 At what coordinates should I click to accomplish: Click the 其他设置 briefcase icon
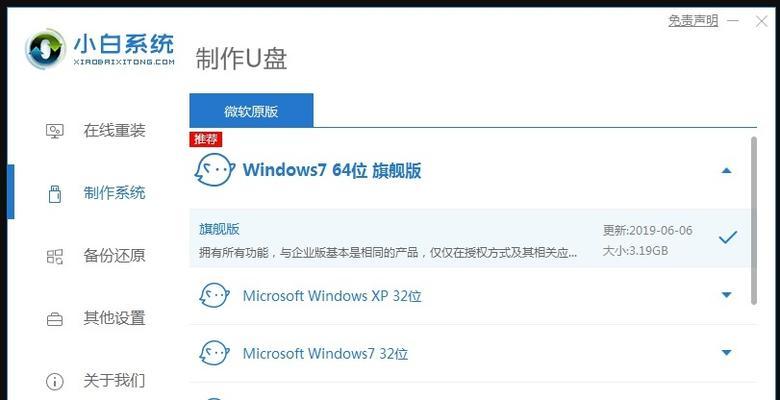click(x=55, y=319)
